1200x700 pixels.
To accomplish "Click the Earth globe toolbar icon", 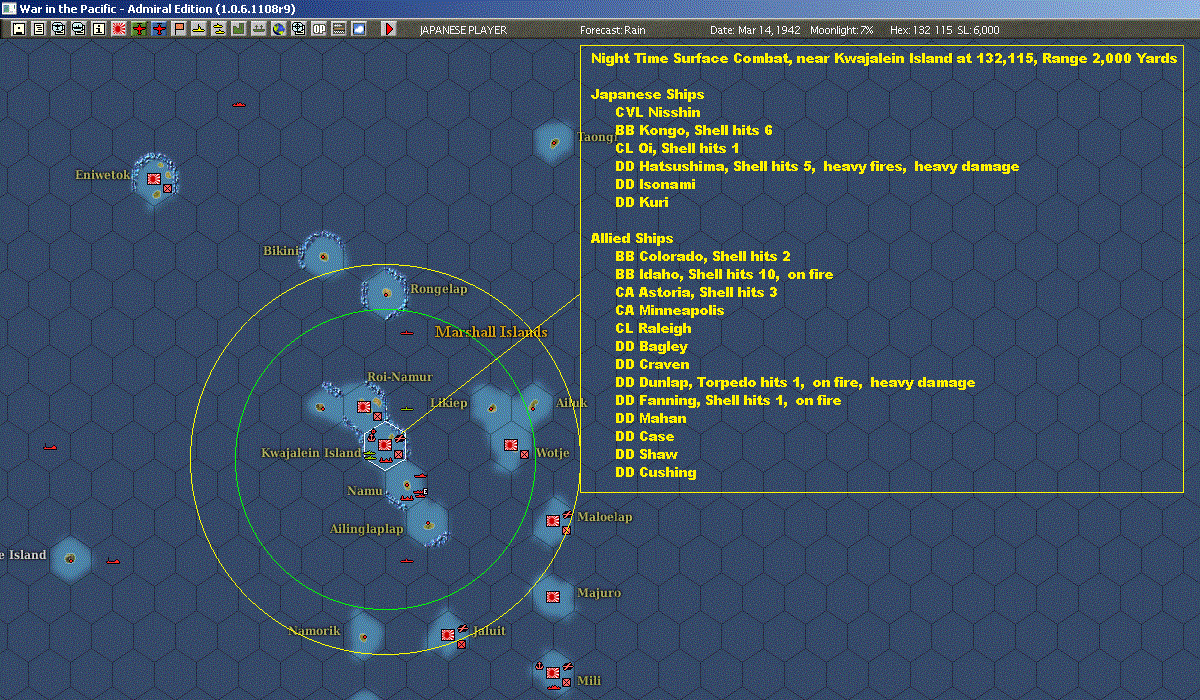I will [278, 29].
